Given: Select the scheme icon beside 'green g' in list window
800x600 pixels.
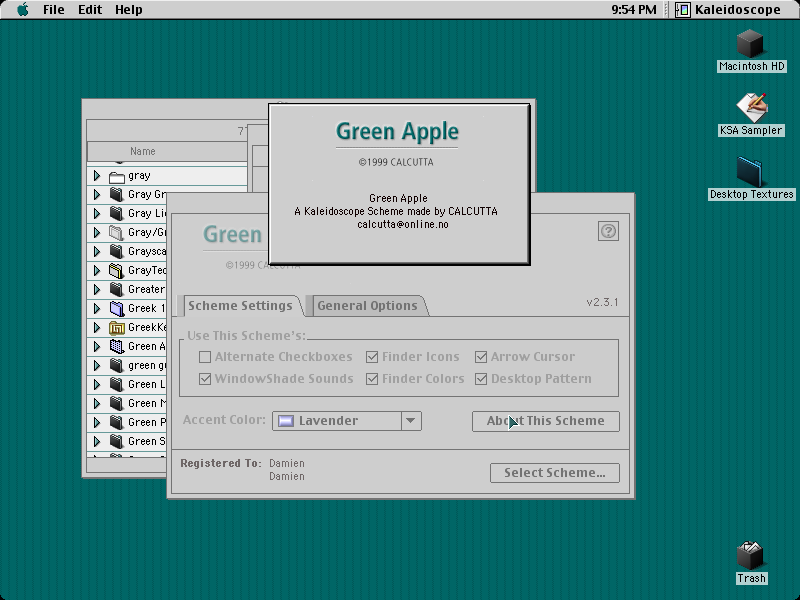Looking at the screenshot, I should coord(117,365).
